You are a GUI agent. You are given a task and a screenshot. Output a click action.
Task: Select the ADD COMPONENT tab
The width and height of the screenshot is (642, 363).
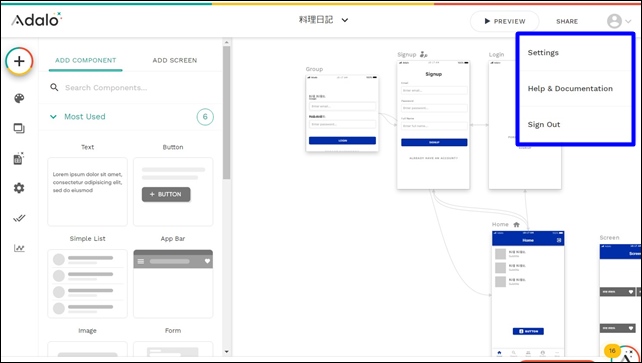(x=86, y=60)
